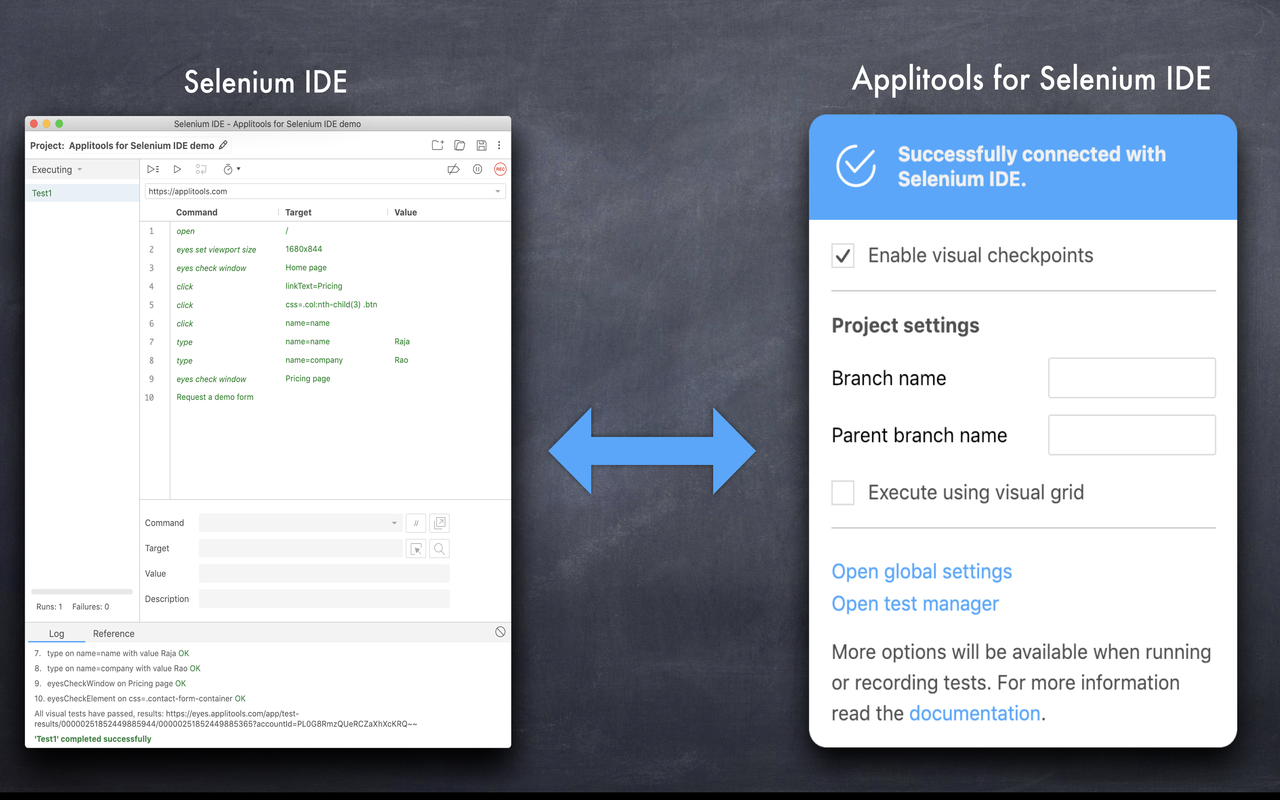This screenshot has height=800, width=1280.
Task: Select the type name=company row
Action: point(325,360)
